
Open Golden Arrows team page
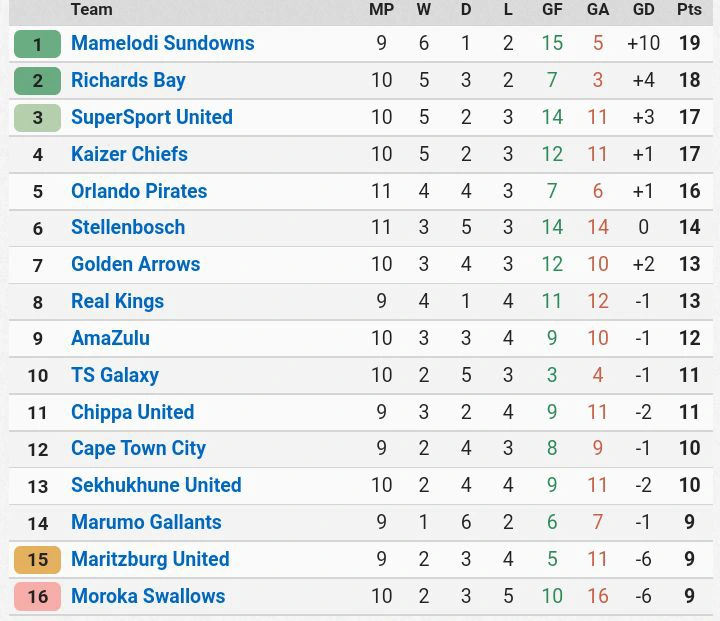[135, 264]
